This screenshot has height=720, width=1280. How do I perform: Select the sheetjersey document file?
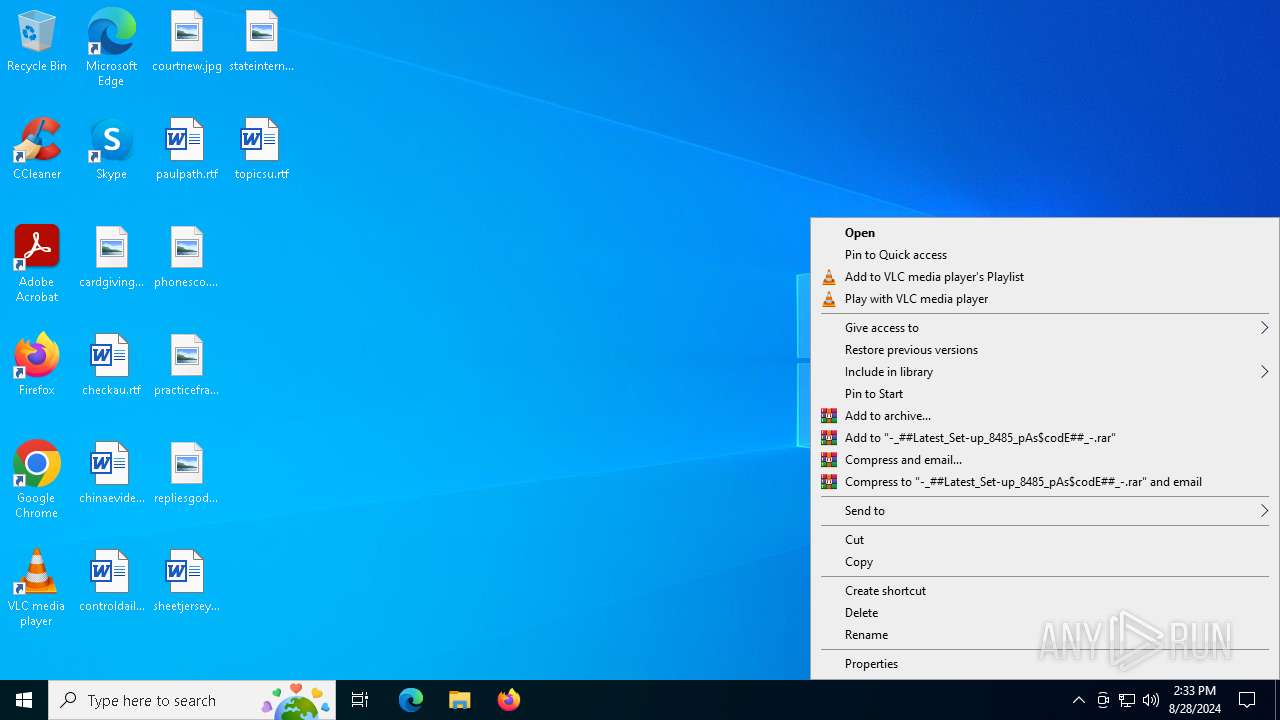click(x=187, y=582)
